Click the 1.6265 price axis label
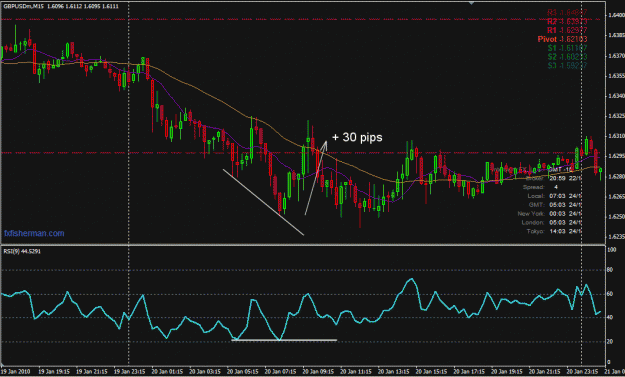The width and height of the screenshot is (625, 377). pos(616,196)
